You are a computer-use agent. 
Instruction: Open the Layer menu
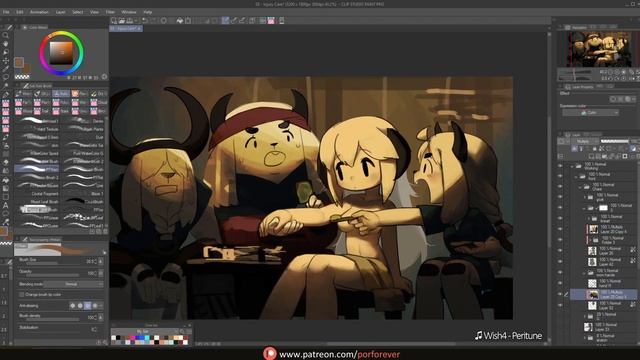coord(60,12)
